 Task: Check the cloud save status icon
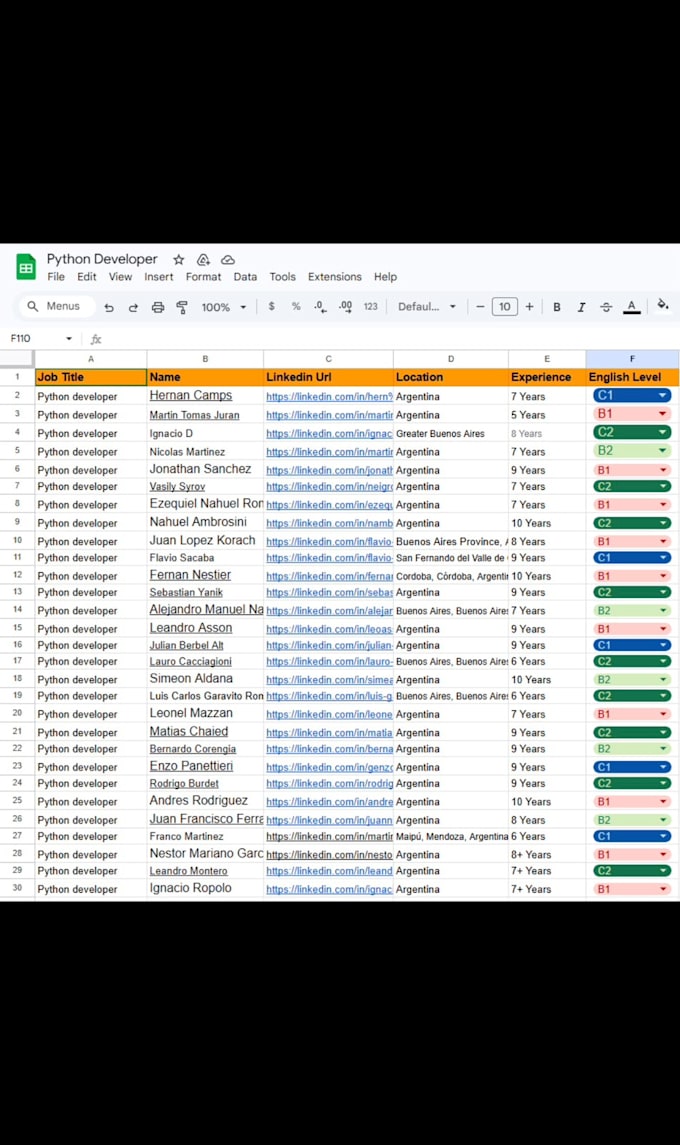[x=228, y=260]
